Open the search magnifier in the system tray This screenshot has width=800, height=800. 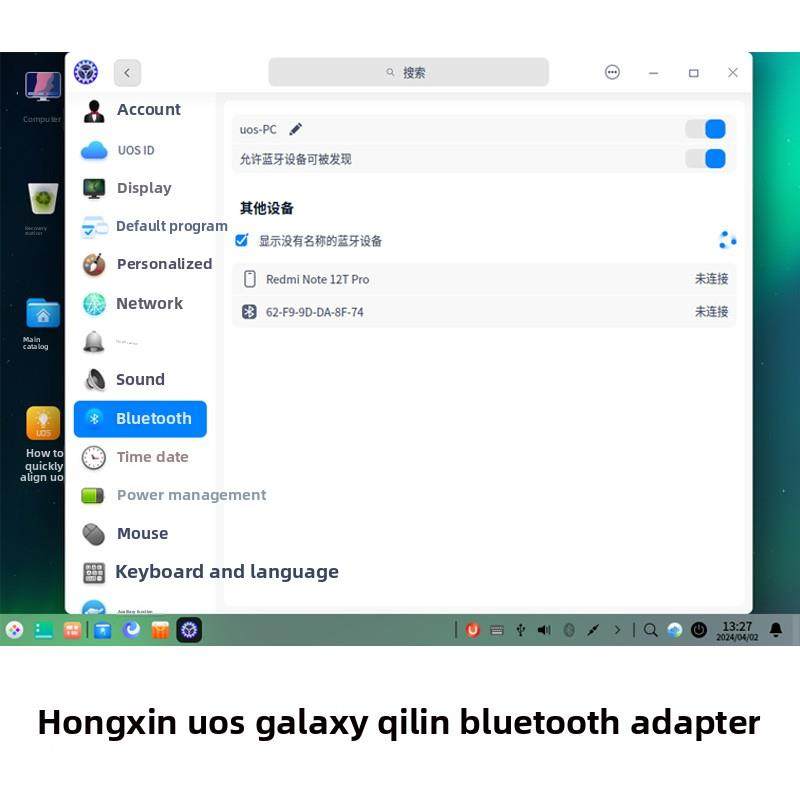(650, 630)
